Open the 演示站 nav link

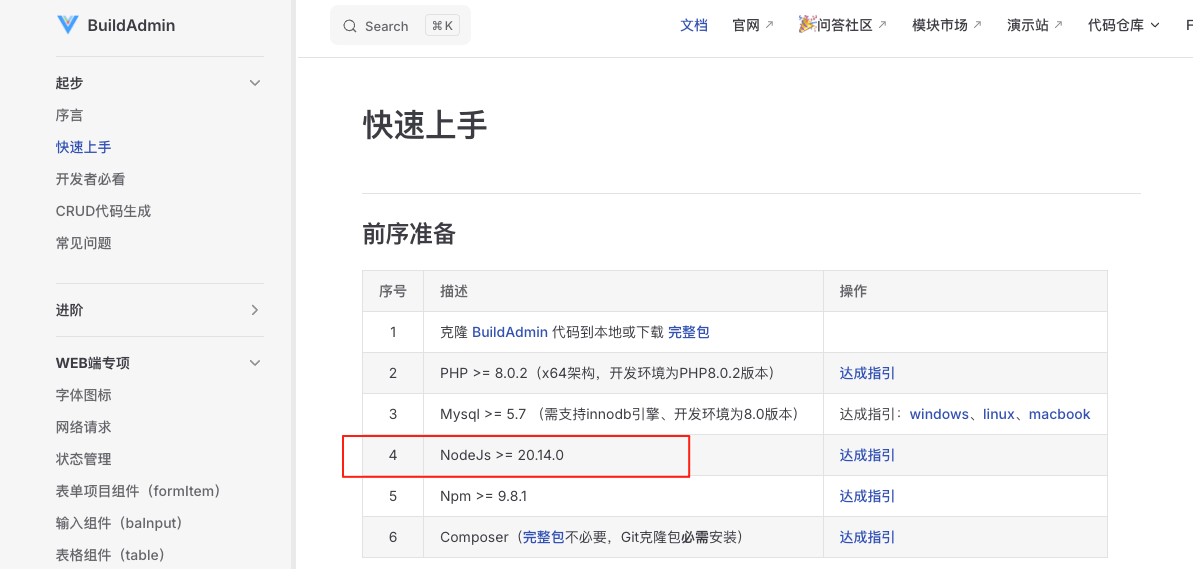tap(1035, 25)
